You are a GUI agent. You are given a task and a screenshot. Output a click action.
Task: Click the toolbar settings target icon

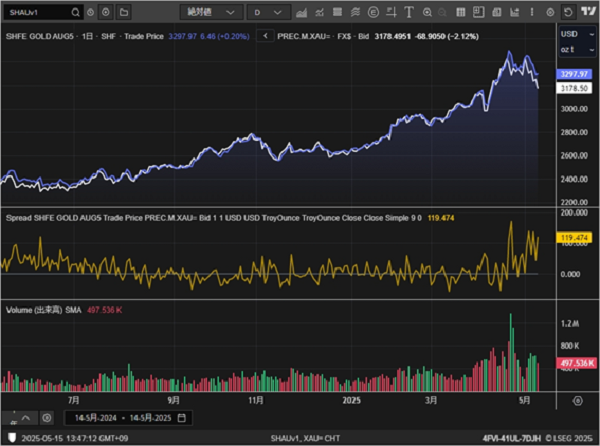pos(550,13)
